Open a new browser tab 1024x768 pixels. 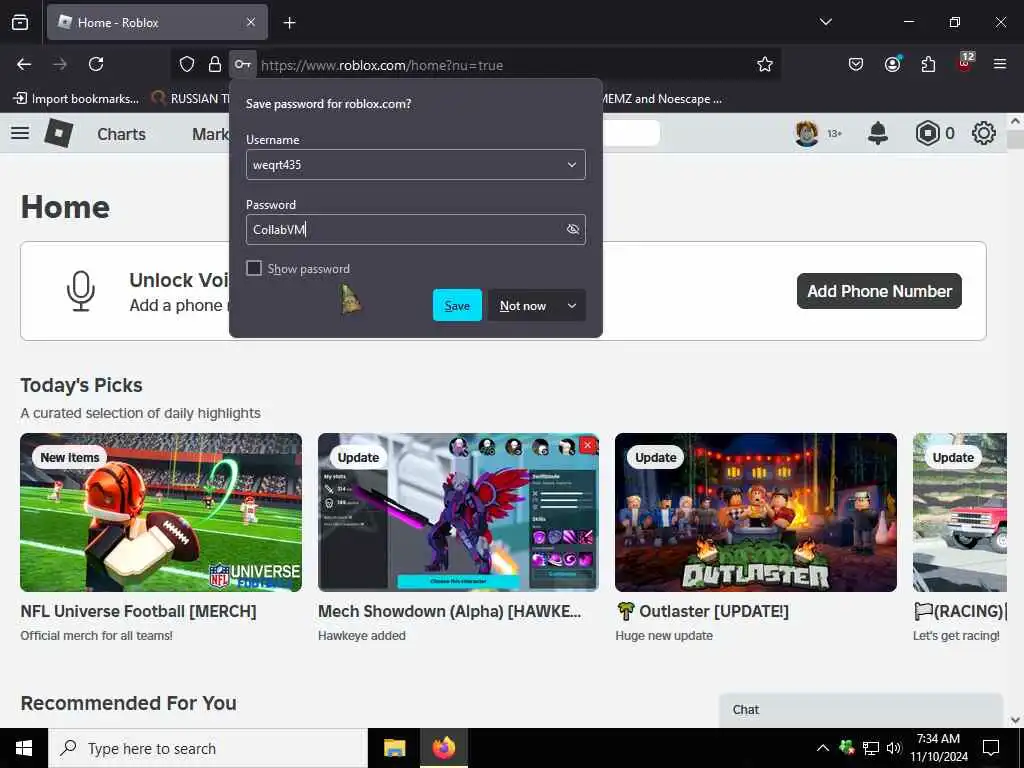(289, 23)
